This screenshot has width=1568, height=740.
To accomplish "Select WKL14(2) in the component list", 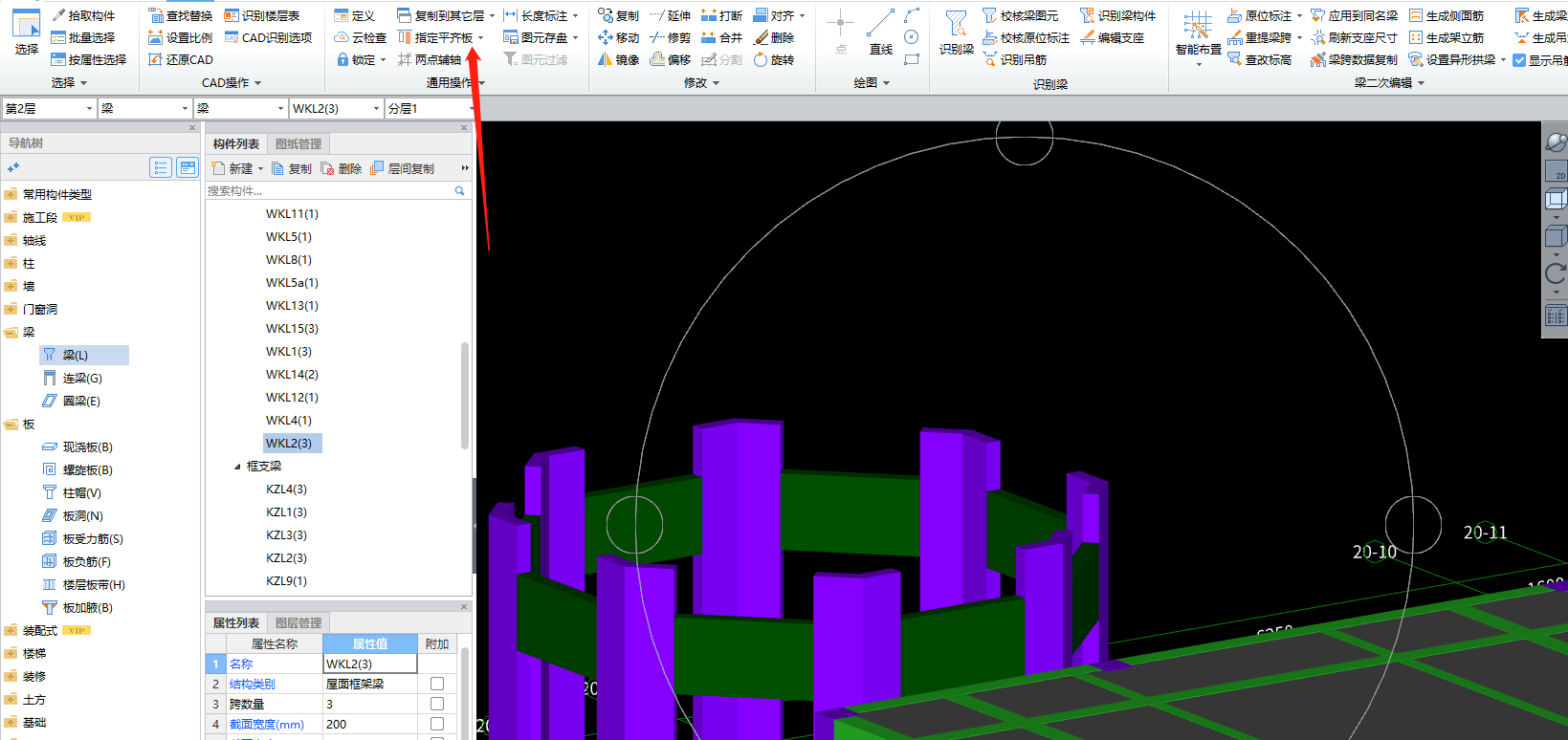I will pyautogui.click(x=292, y=374).
